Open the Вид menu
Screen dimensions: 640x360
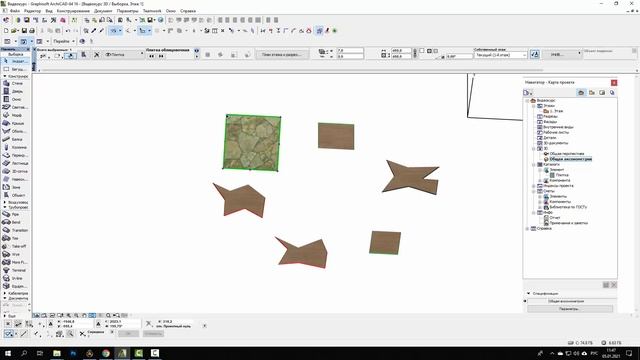49,11
